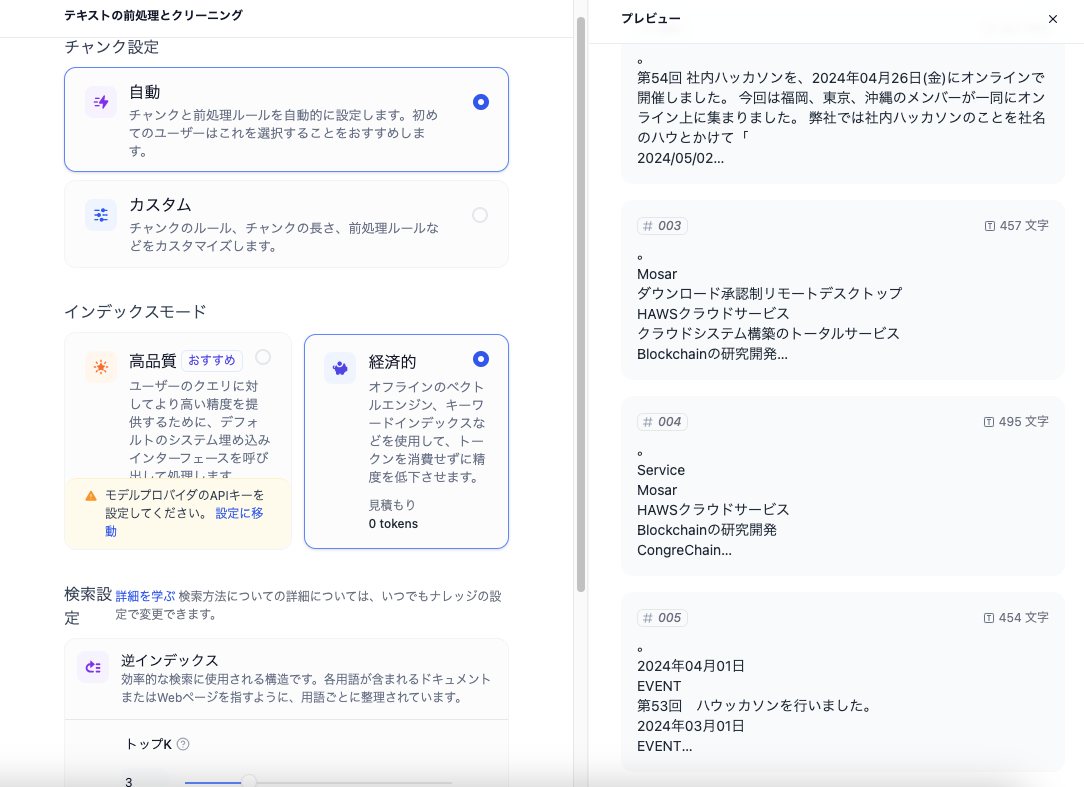The width and height of the screenshot is (1084, 787).
Task: Select the lightning icon beside 自動
Action: [x=101, y=102]
